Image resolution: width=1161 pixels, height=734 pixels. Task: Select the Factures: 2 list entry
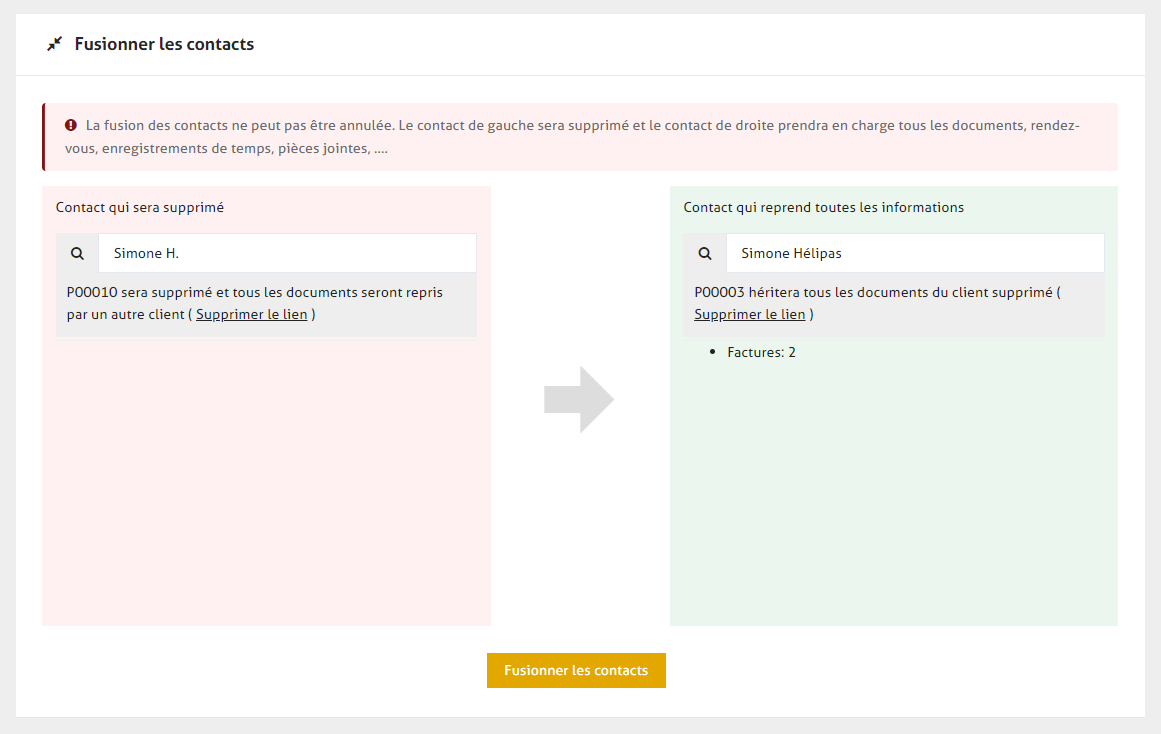tap(761, 352)
